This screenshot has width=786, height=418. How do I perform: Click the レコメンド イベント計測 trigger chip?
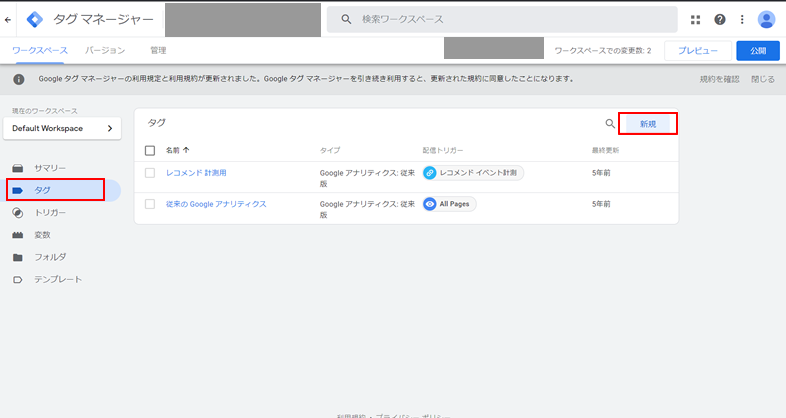tap(473, 173)
